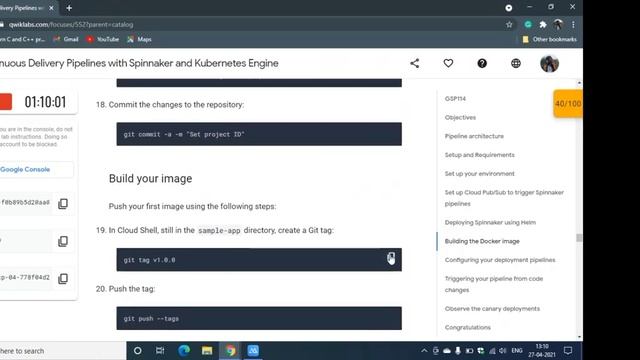Jump to Congratulations section

coord(468,328)
